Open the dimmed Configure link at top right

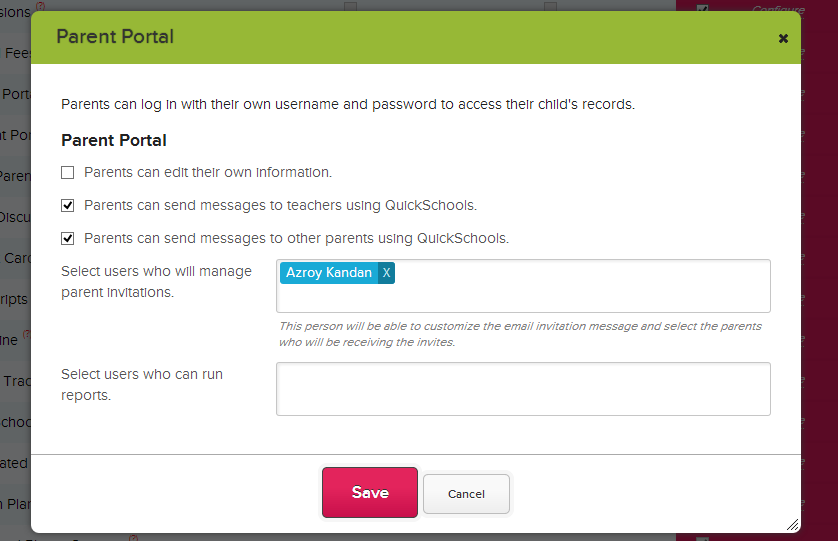[x=778, y=9]
